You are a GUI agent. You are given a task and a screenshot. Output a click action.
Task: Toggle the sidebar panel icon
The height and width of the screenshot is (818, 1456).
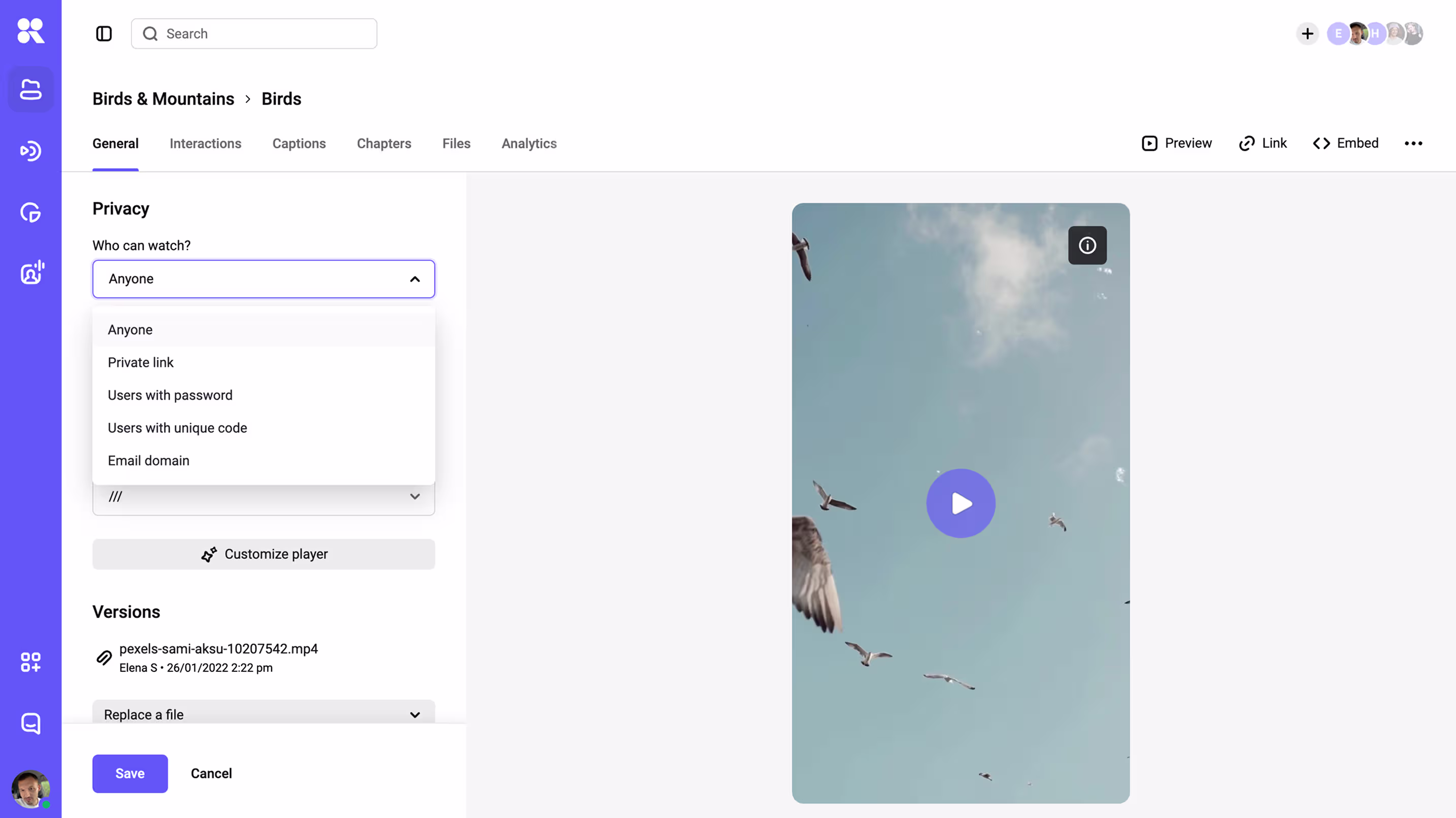pos(104,34)
